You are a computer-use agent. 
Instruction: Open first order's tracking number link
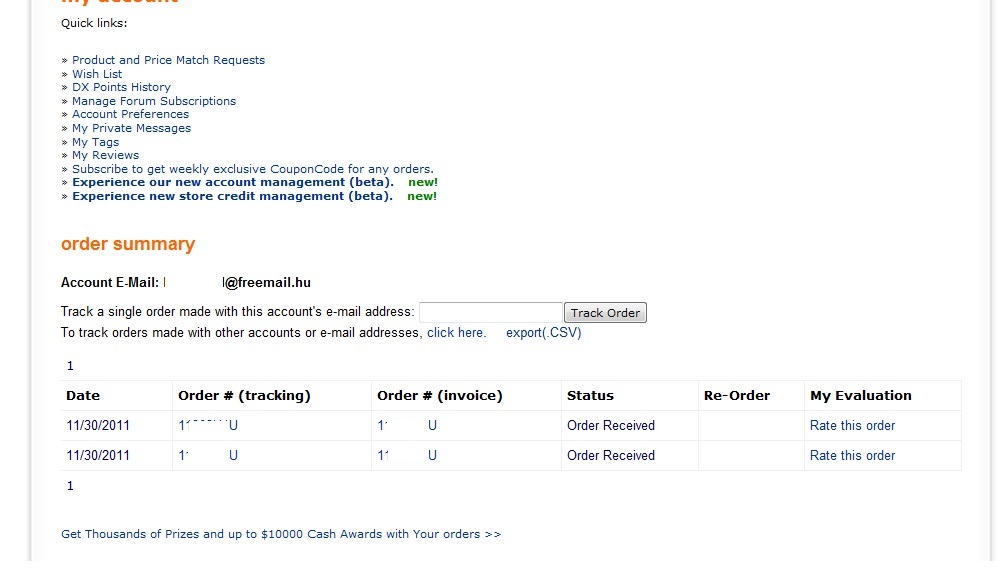(x=208, y=425)
